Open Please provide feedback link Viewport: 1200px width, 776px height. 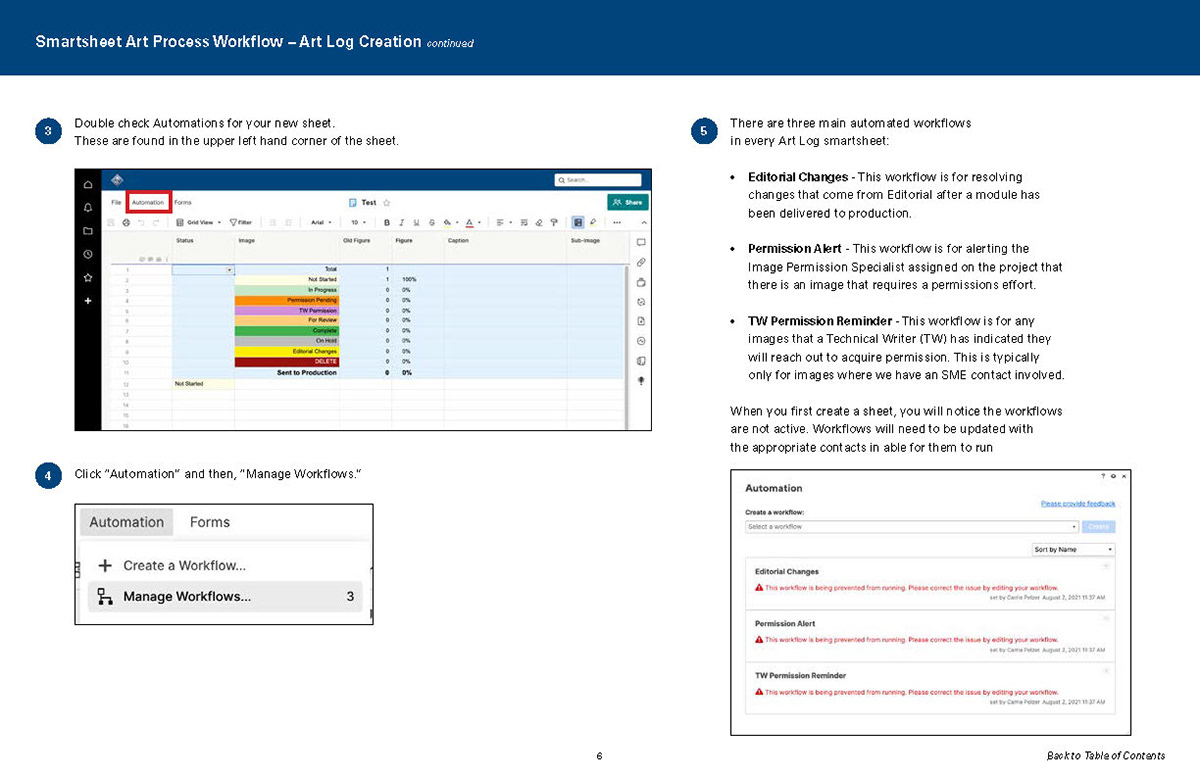click(1078, 504)
